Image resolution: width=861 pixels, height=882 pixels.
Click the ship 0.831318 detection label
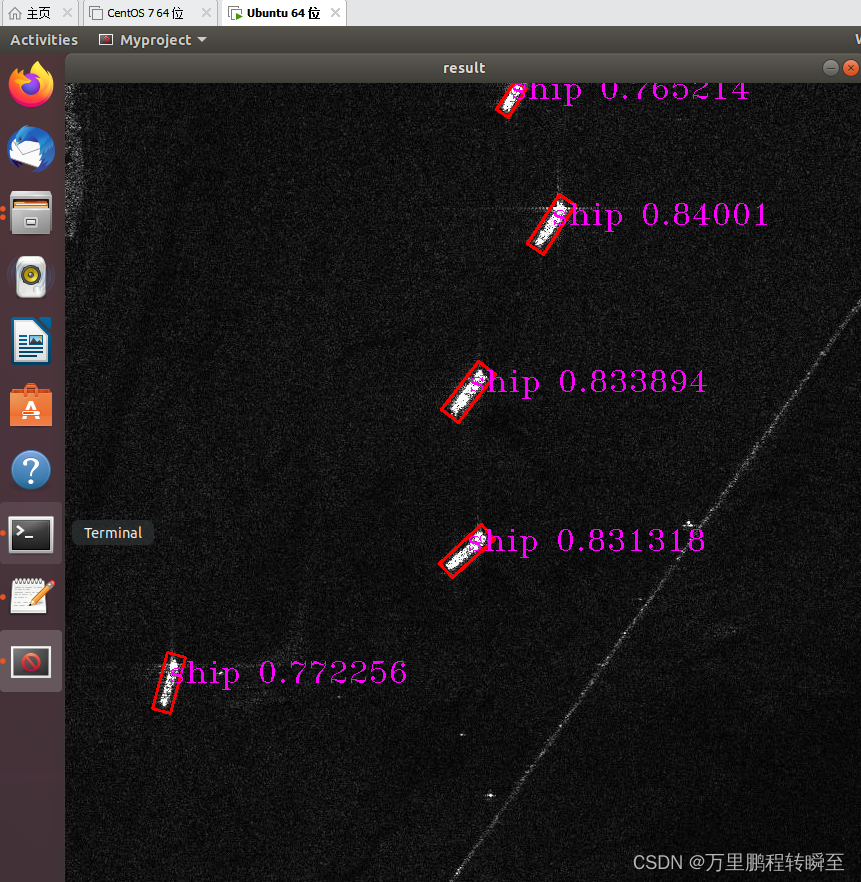click(x=586, y=542)
